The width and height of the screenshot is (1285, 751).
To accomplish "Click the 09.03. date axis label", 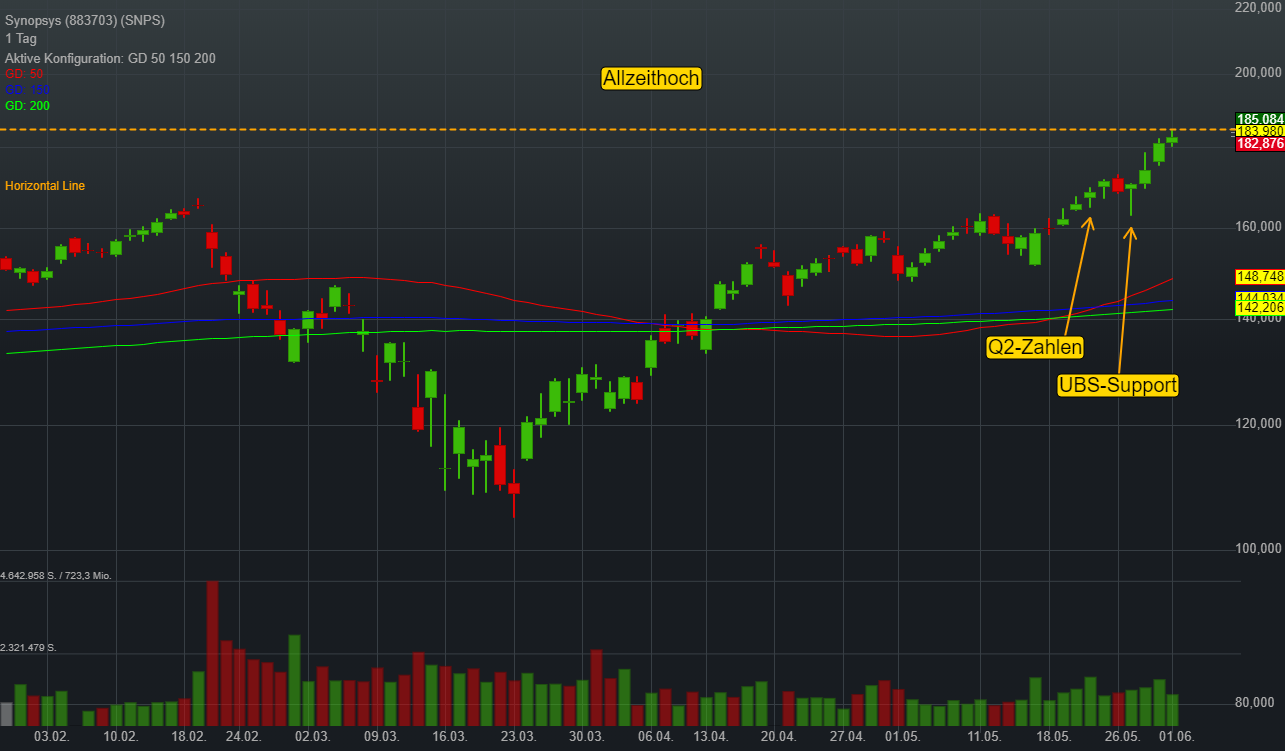I will click(381, 737).
